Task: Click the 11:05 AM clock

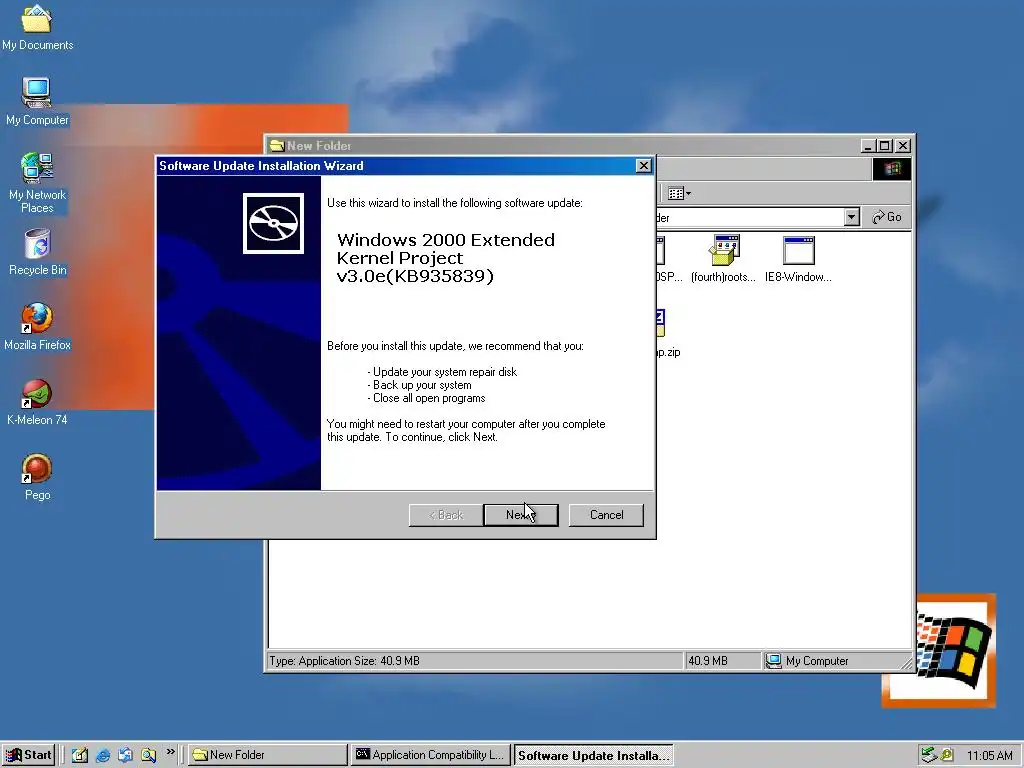Action: [x=989, y=756]
